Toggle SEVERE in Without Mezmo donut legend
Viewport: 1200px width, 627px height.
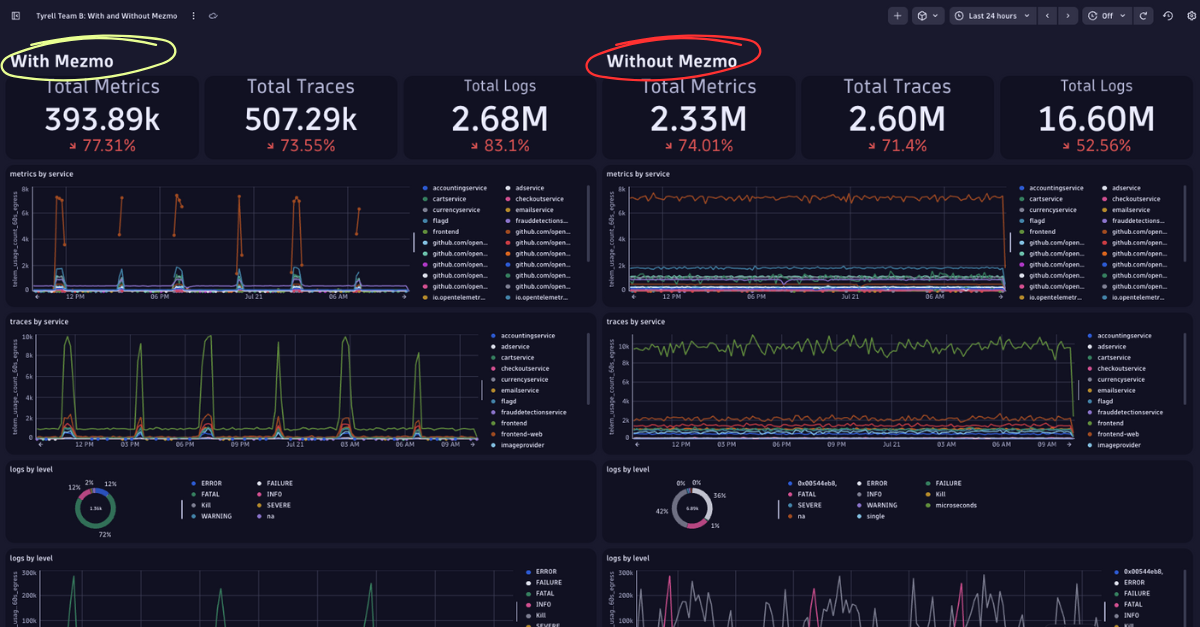[810, 505]
